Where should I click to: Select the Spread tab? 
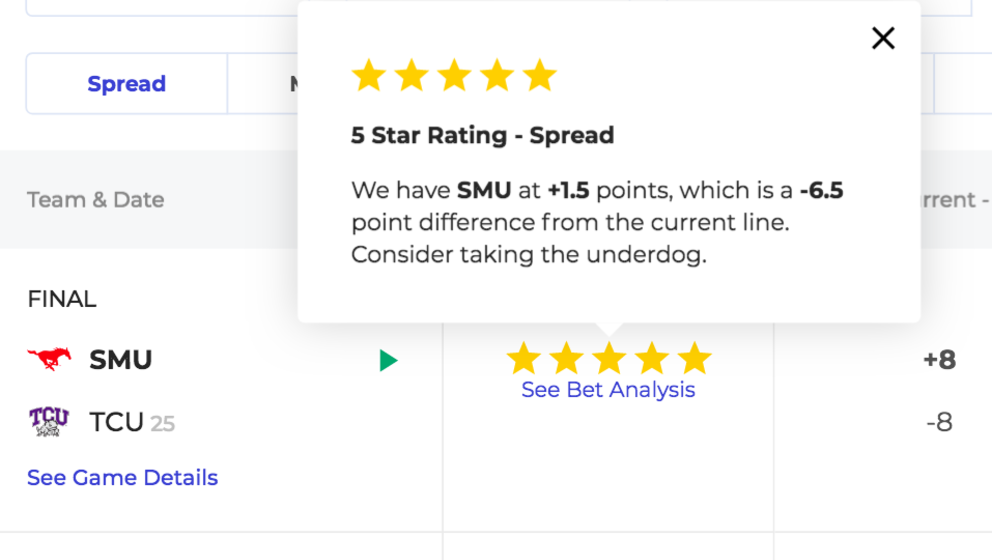[127, 84]
